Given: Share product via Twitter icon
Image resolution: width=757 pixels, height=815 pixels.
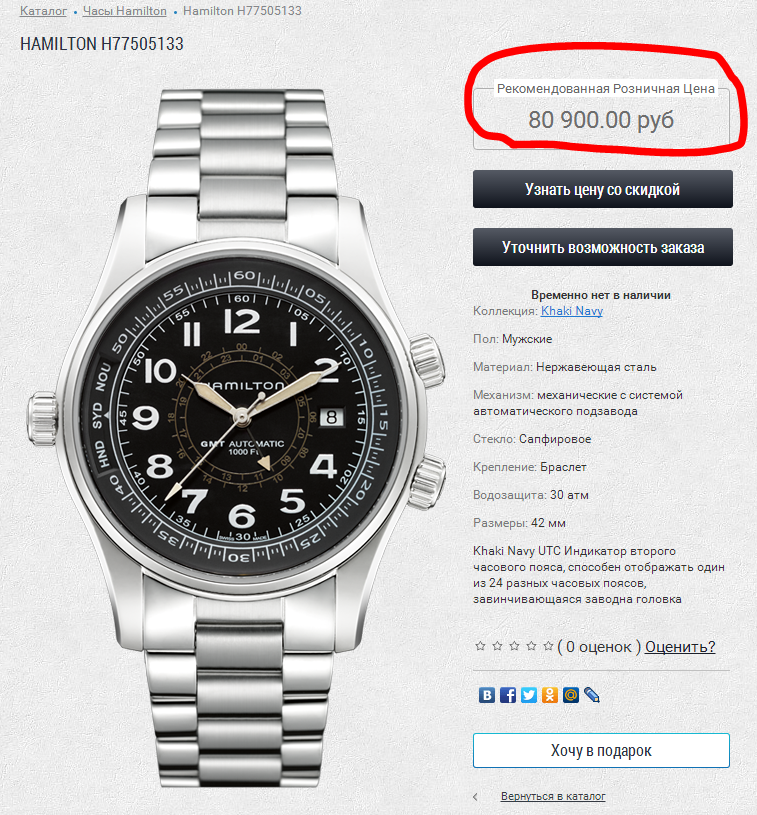Looking at the screenshot, I should click(529, 695).
